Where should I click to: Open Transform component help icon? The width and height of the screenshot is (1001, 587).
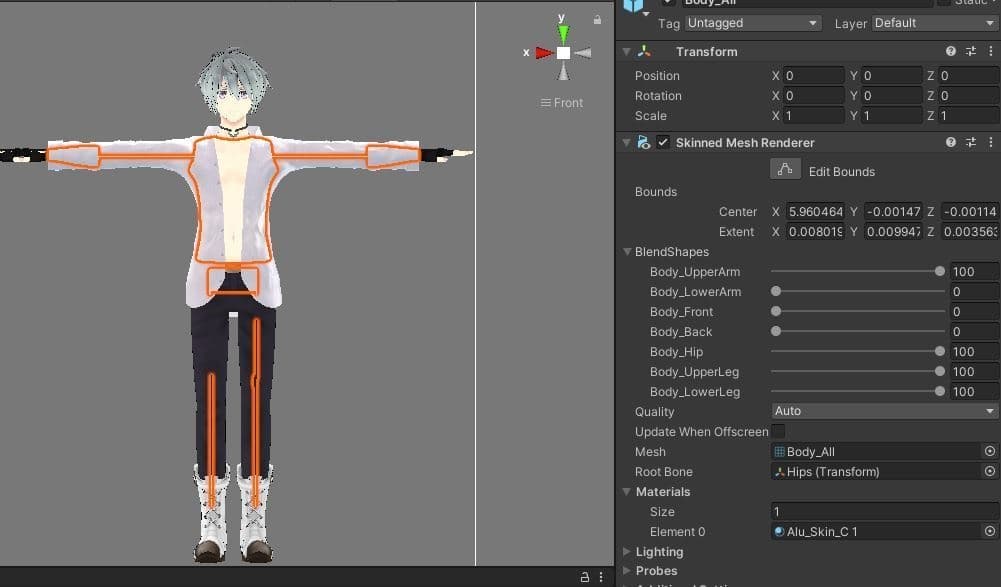pyautogui.click(x=951, y=51)
